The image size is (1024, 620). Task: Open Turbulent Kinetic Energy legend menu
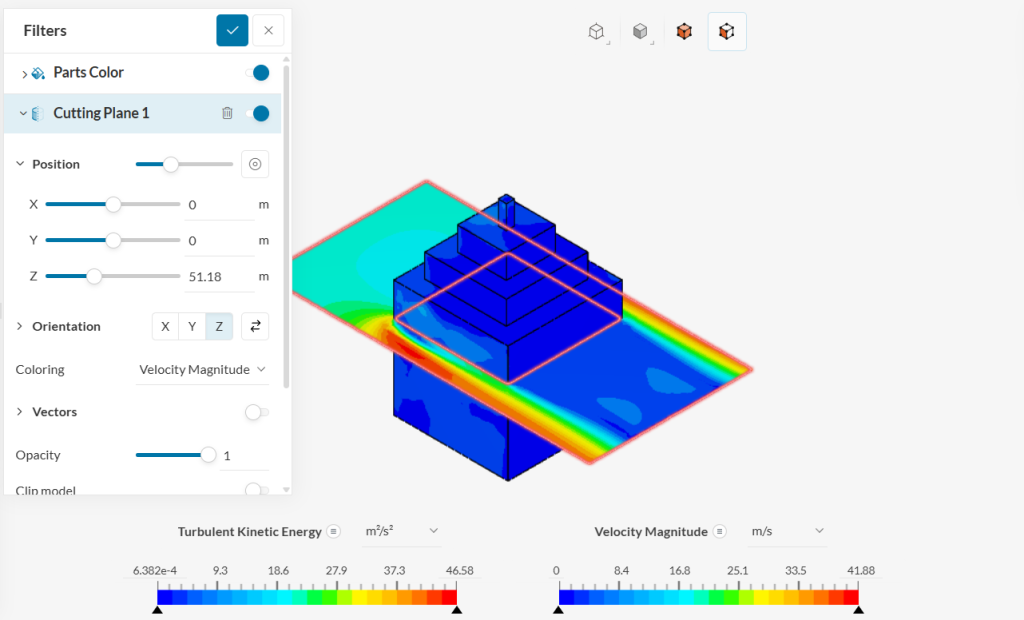point(334,532)
